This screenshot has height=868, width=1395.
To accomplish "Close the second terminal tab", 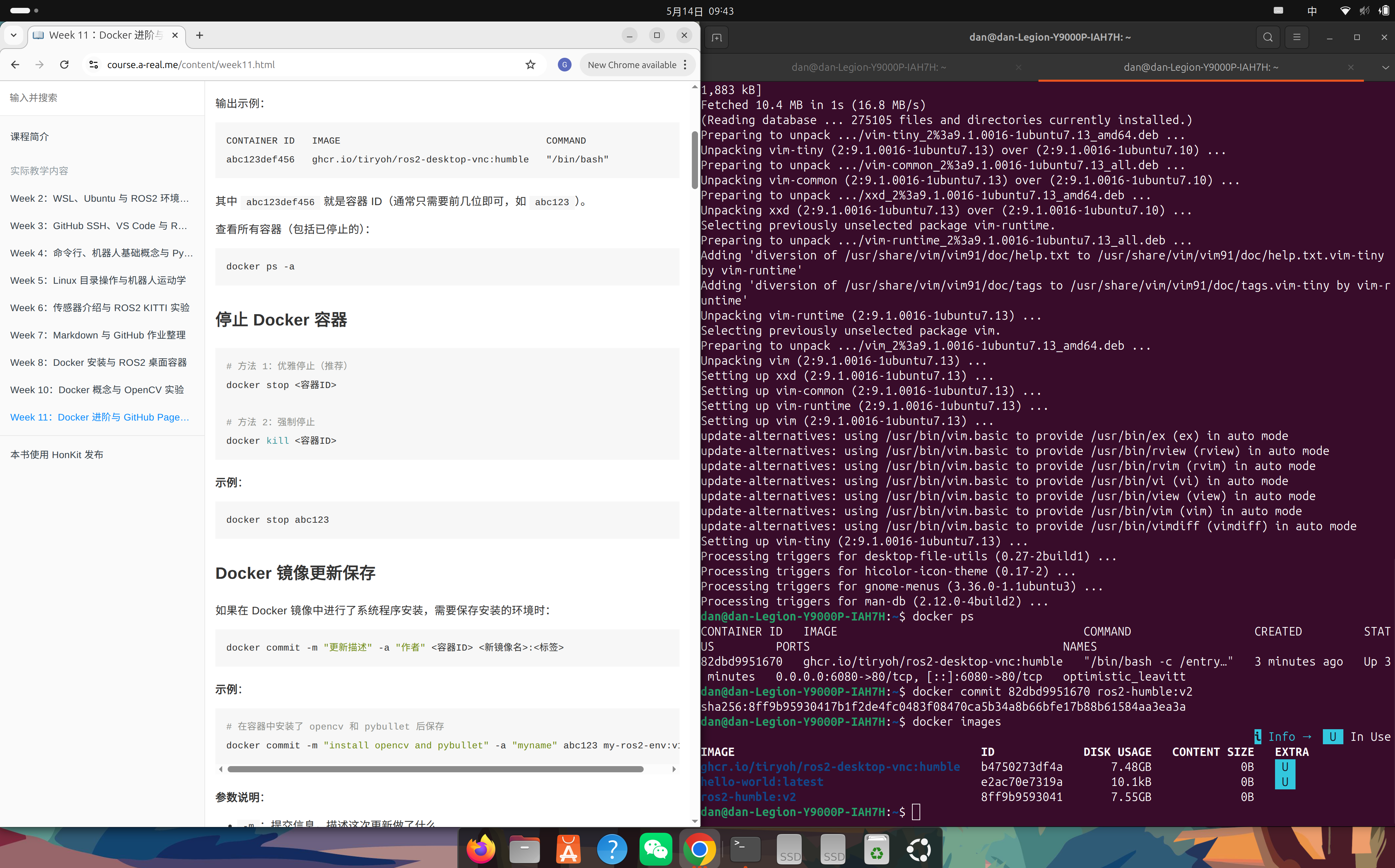I will point(1350,67).
